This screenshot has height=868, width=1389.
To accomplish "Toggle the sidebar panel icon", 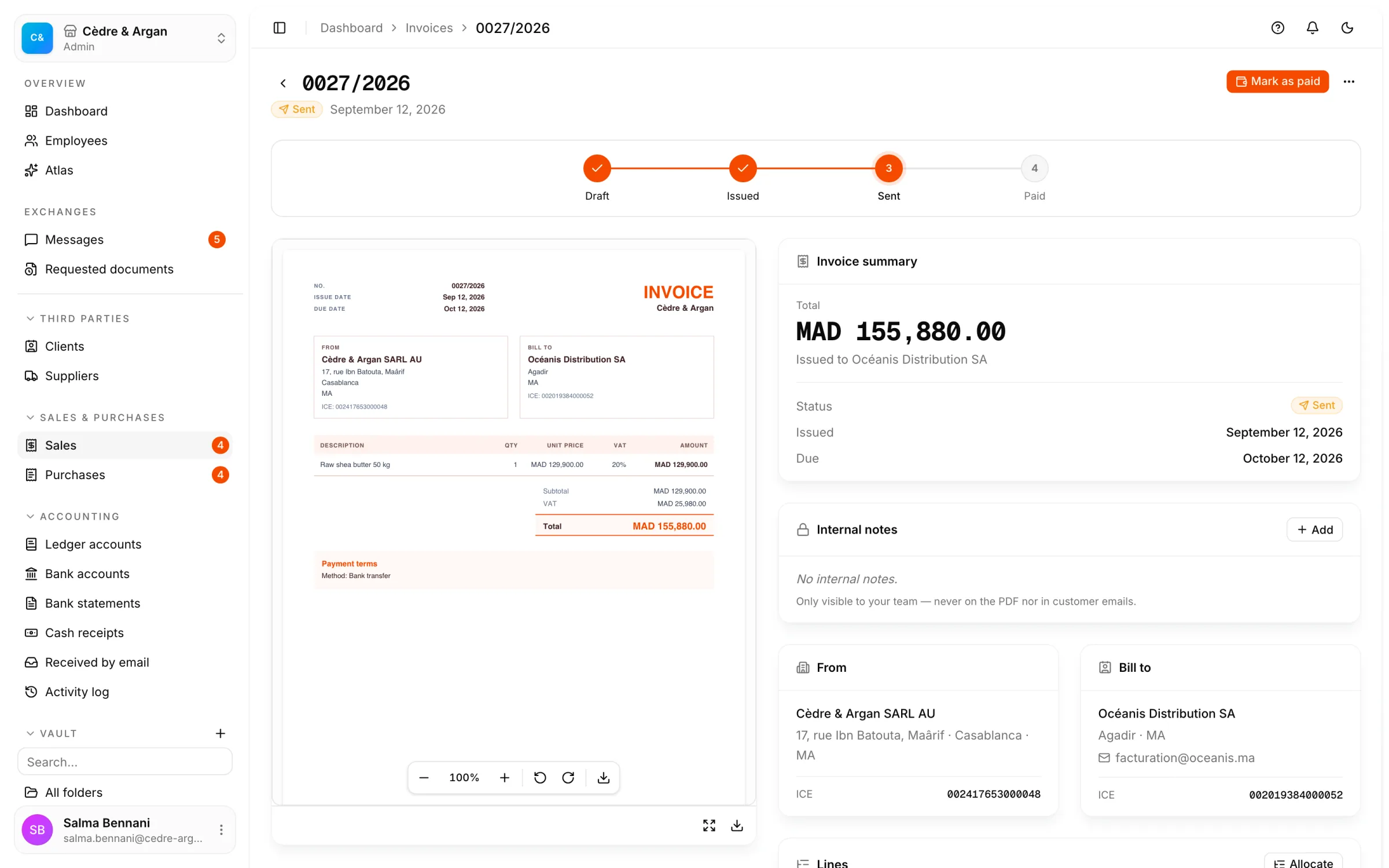I will (280, 28).
